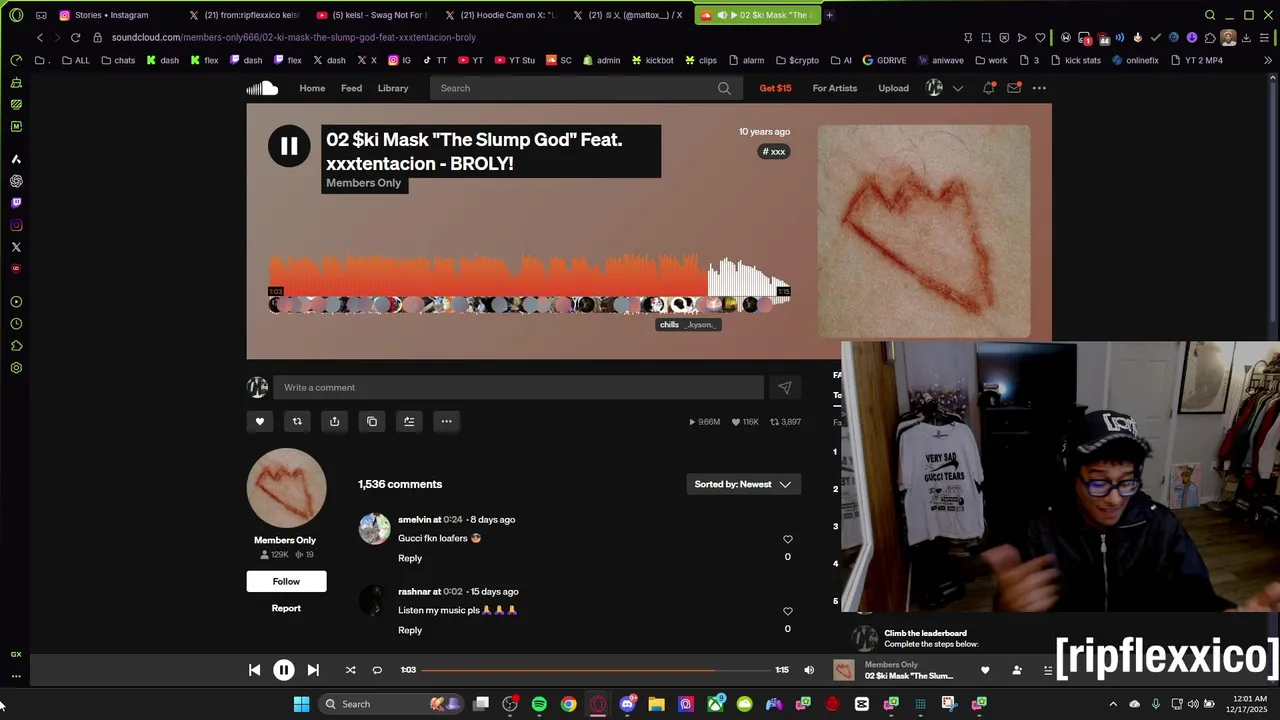Open the messages envelope in SoundCloud header
The height and width of the screenshot is (720, 1280).
coord(1014,88)
